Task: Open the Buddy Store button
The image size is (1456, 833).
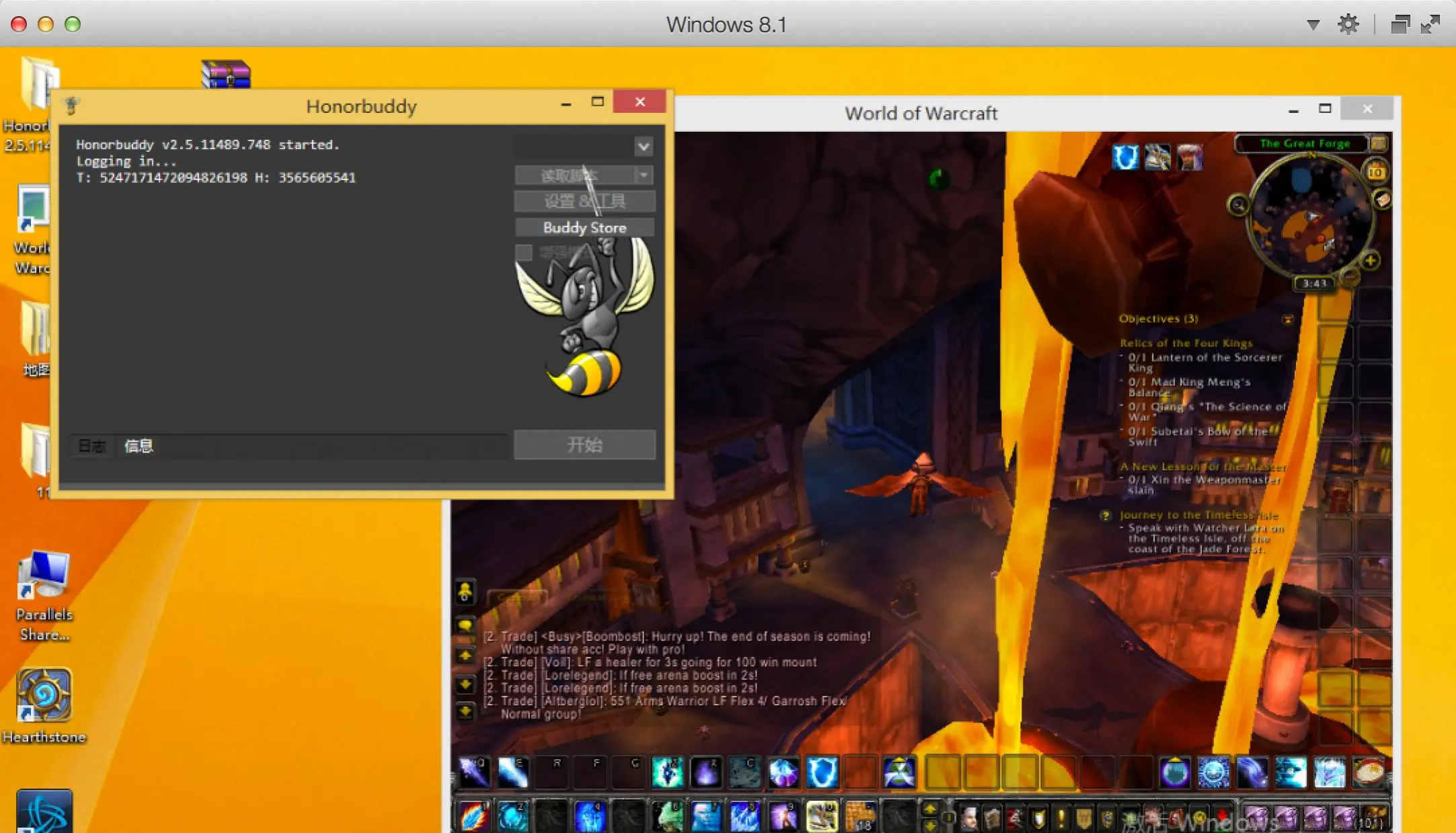Action: (x=584, y=227)
